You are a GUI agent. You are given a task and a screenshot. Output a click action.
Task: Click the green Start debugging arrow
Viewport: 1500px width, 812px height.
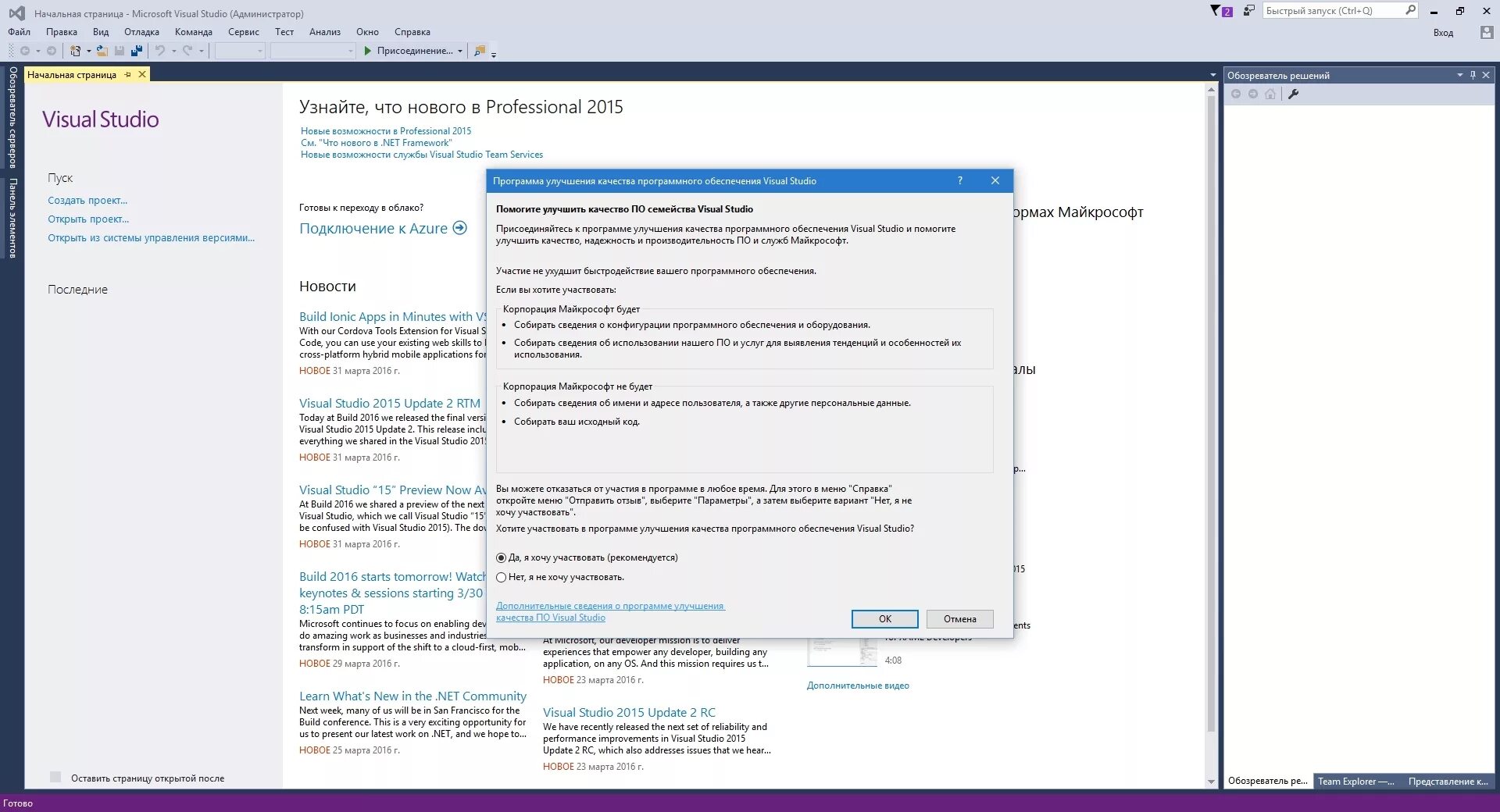tap(367, 51)
